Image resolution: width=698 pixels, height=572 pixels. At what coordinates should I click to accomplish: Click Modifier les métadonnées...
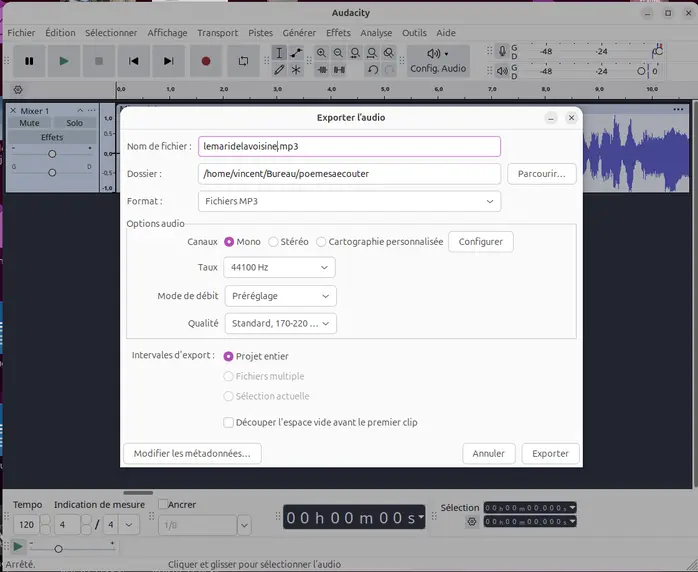(192, 454)
